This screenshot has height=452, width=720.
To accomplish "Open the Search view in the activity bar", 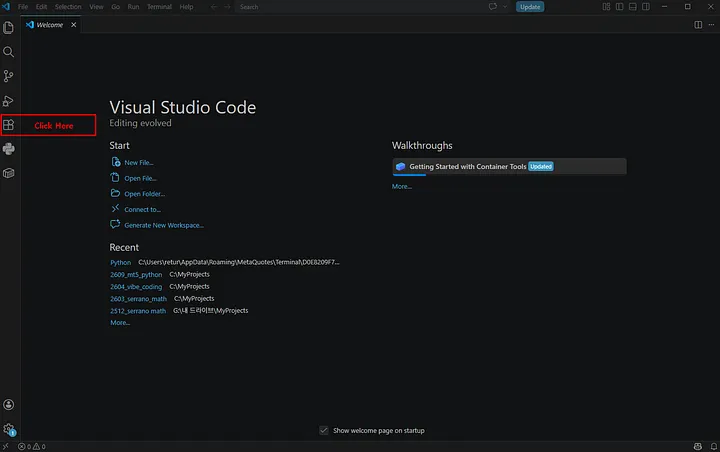I will tap(8, 52).
